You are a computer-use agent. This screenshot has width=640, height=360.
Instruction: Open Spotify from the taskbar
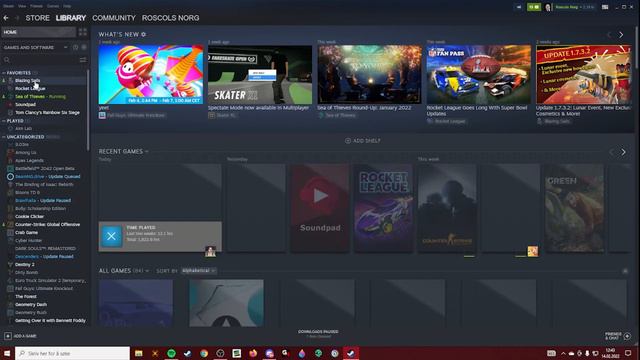[171, 353]
